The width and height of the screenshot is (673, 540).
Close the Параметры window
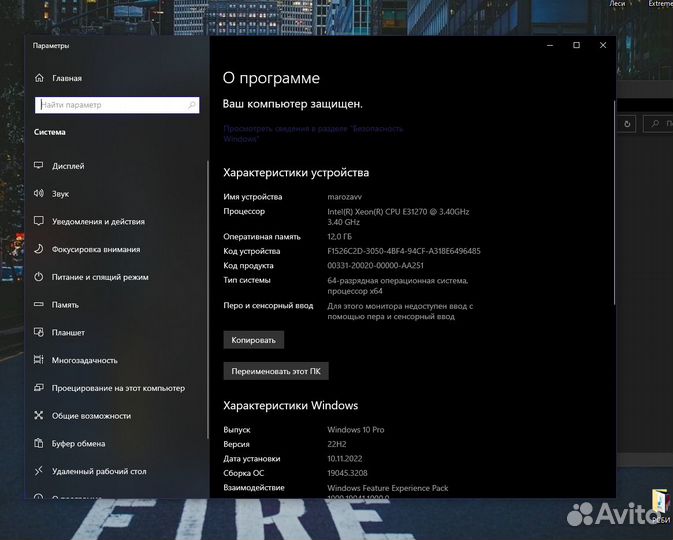pyautogui.click(x=603, y=45)
